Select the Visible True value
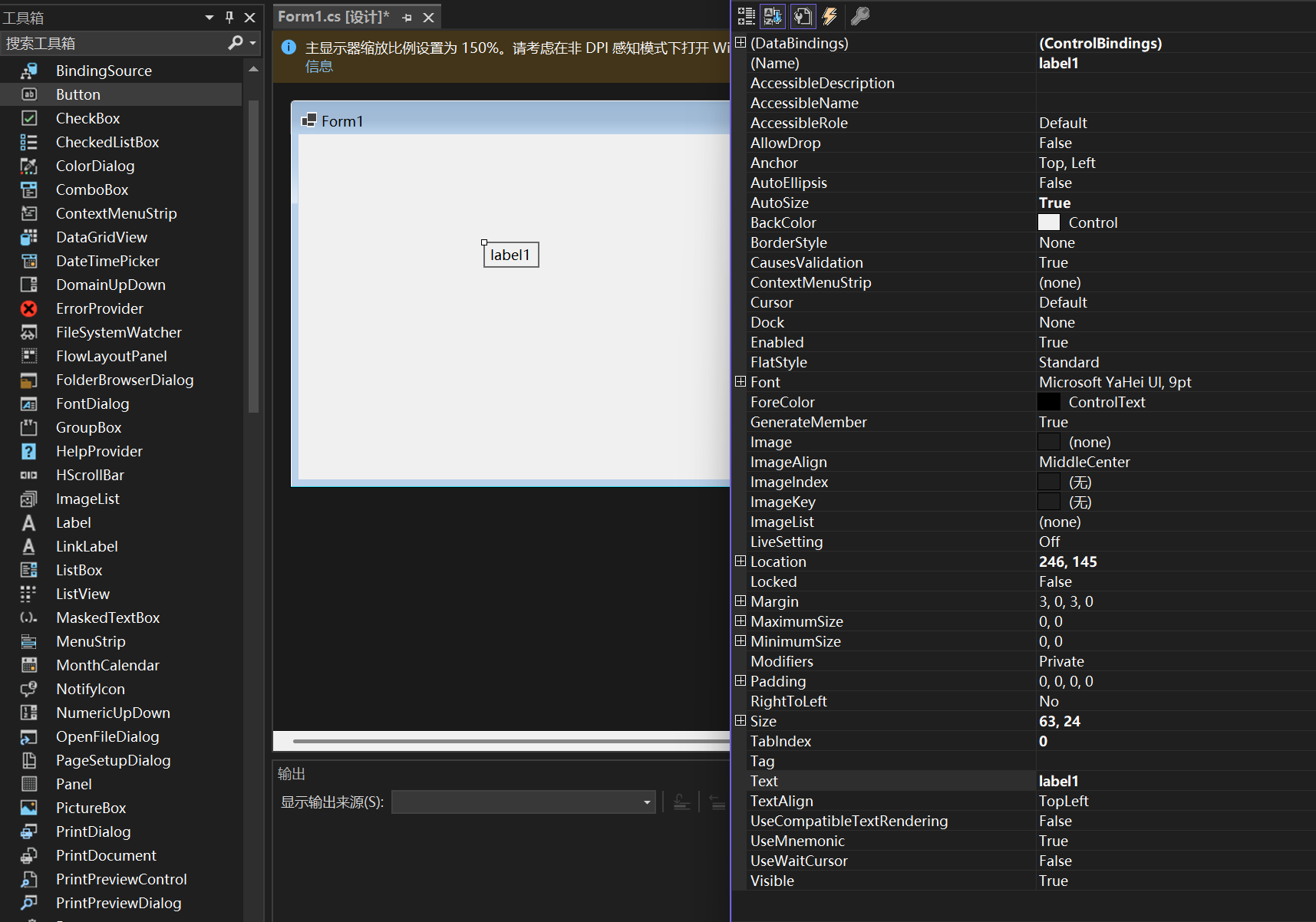 tap(1054, 881)
